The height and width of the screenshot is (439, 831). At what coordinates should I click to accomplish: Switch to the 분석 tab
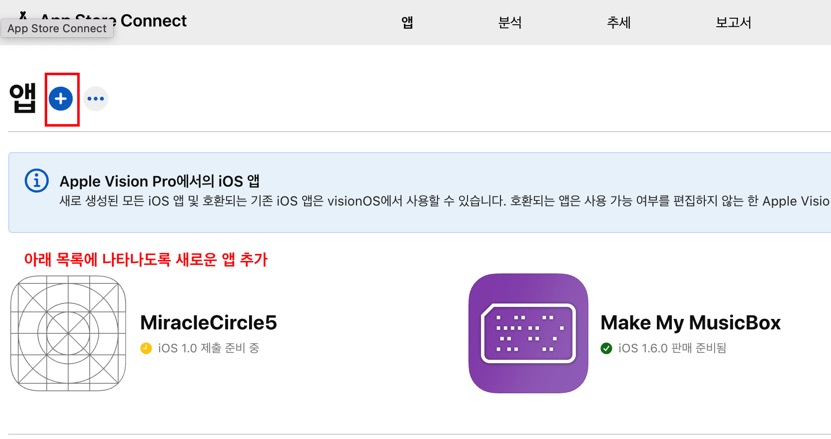tap(510, 22)
